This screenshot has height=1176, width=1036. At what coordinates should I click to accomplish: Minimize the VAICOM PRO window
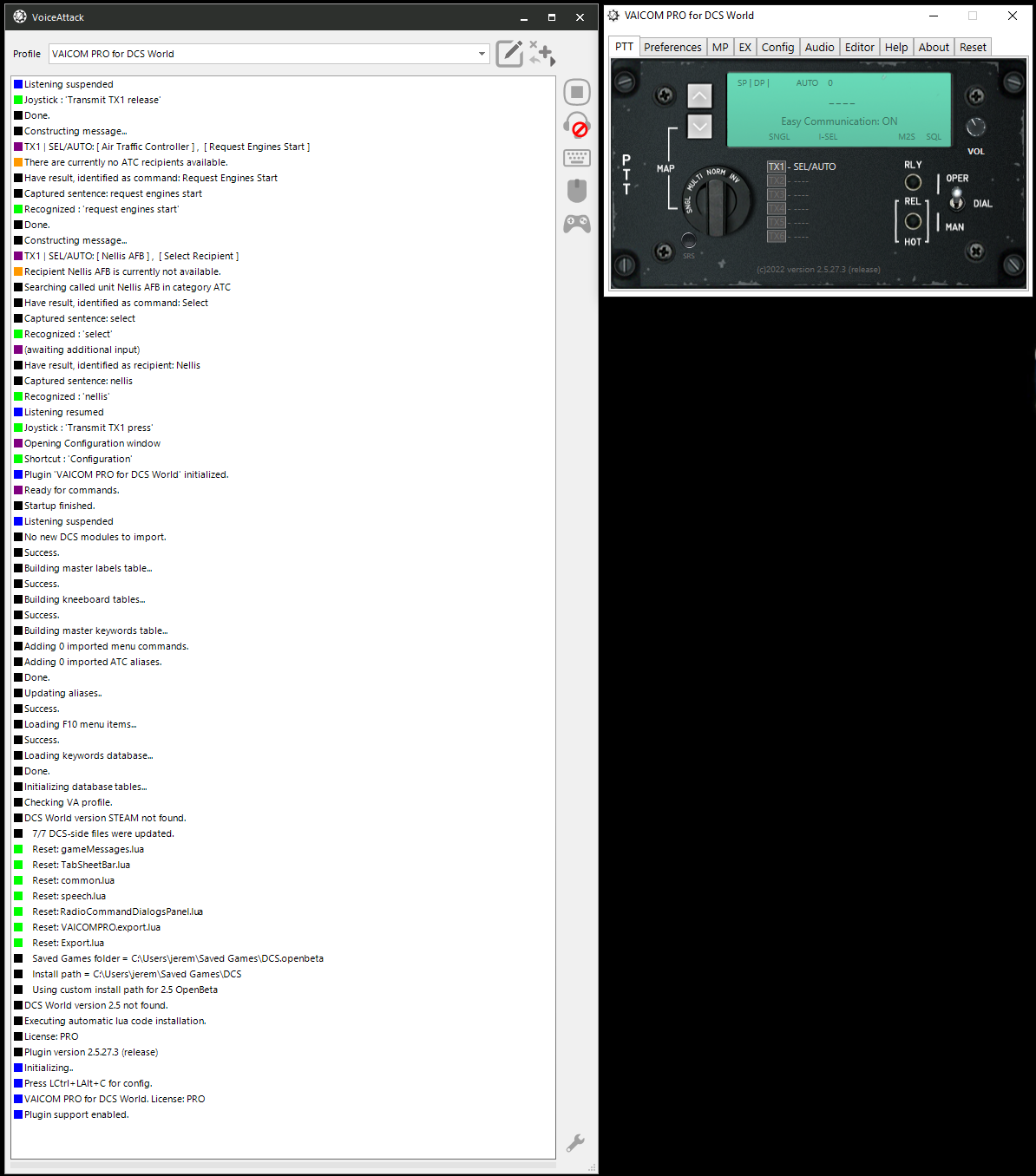(x=934, y=16)
